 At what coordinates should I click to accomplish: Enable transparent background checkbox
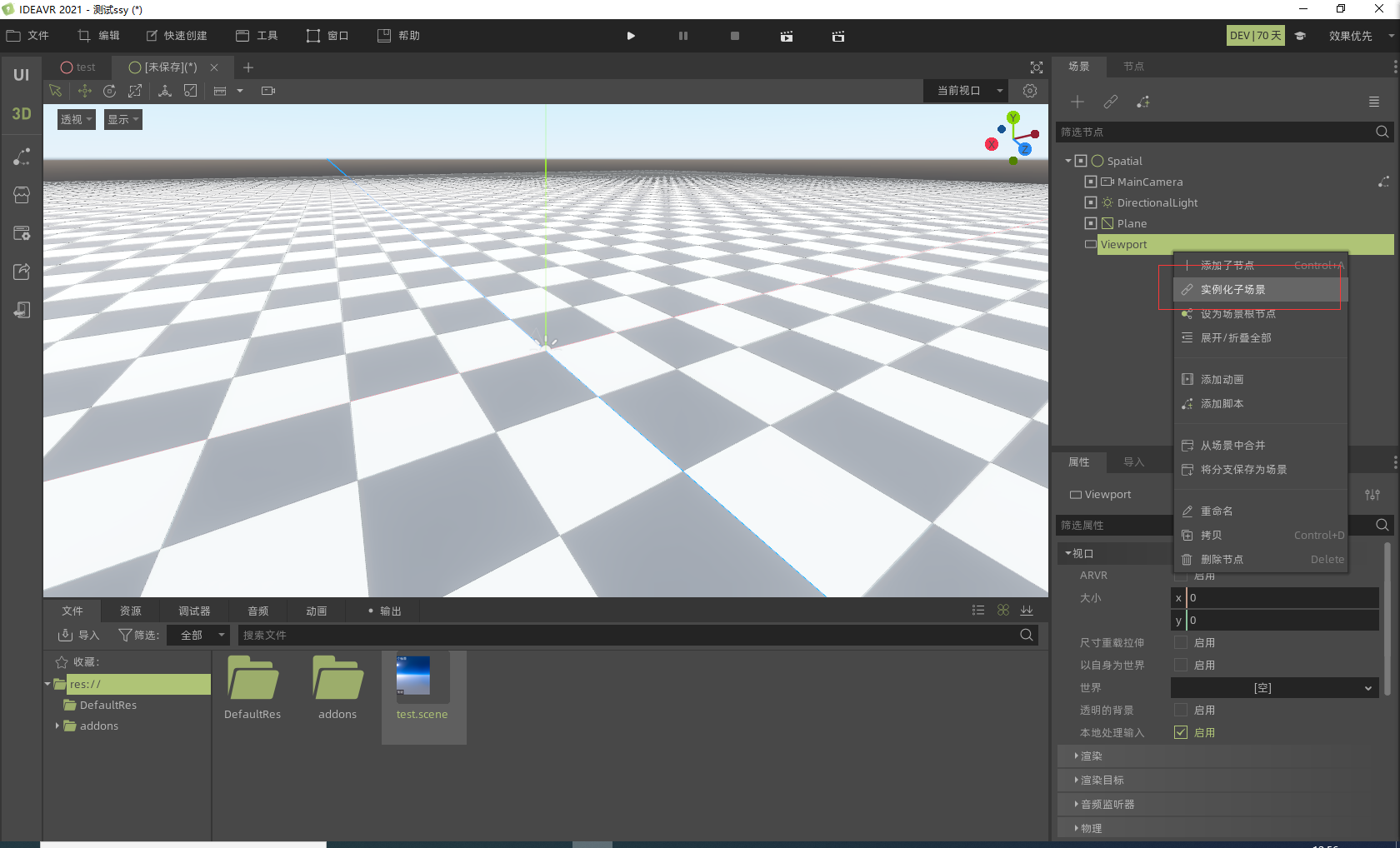tap(1181, 710)
